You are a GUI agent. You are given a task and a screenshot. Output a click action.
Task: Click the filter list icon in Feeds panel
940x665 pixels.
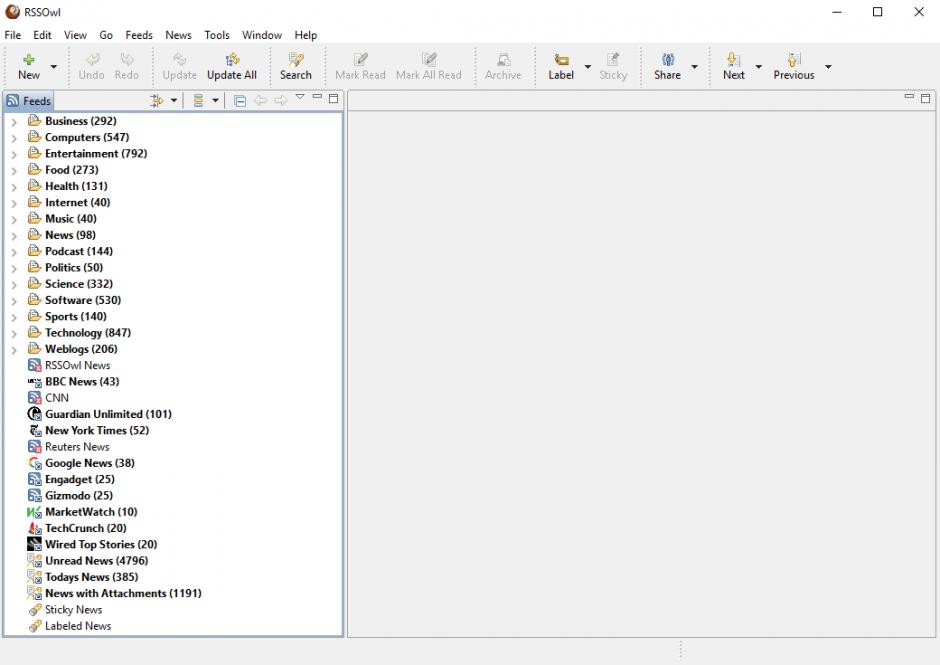tap(198, 101)
